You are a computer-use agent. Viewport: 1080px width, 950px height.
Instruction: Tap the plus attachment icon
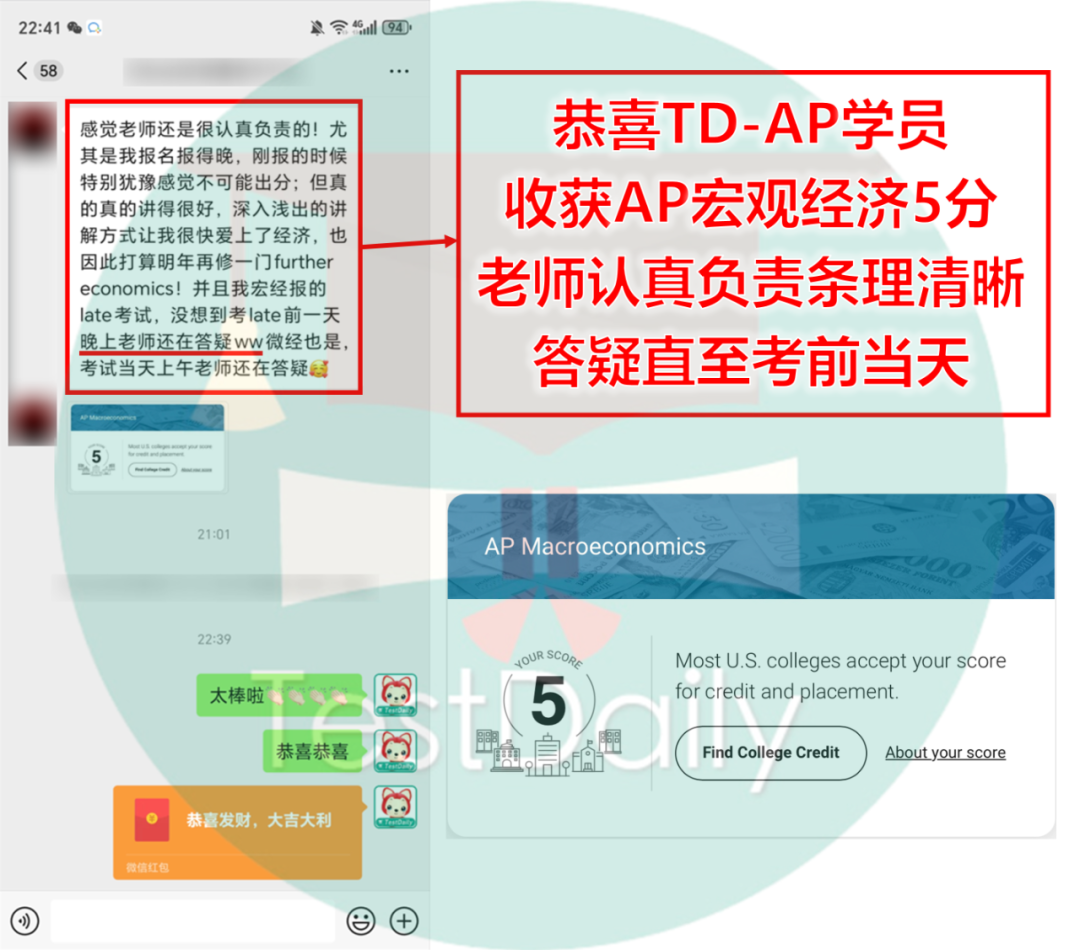coord(404,921)
